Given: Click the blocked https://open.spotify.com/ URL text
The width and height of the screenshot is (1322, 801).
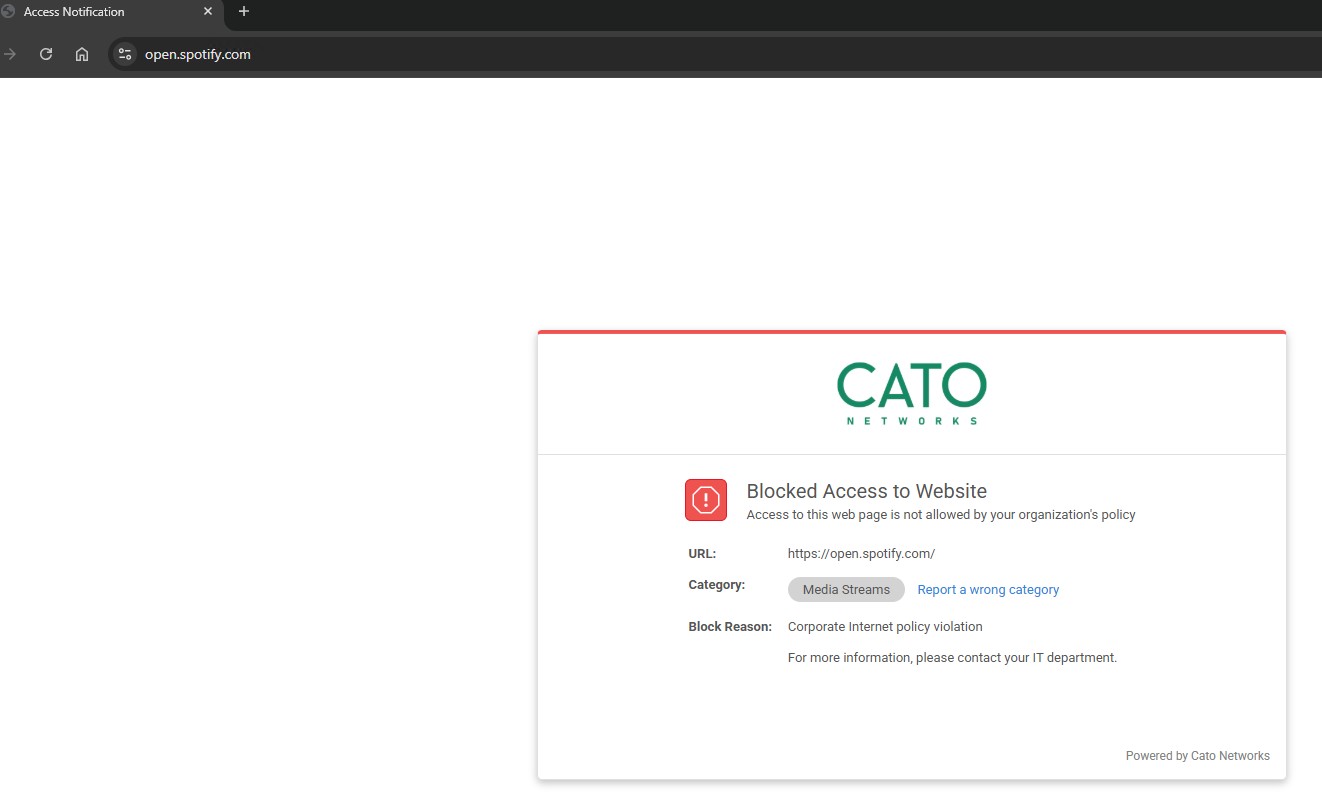Looking at the screenshot, I should coord(861,553).
